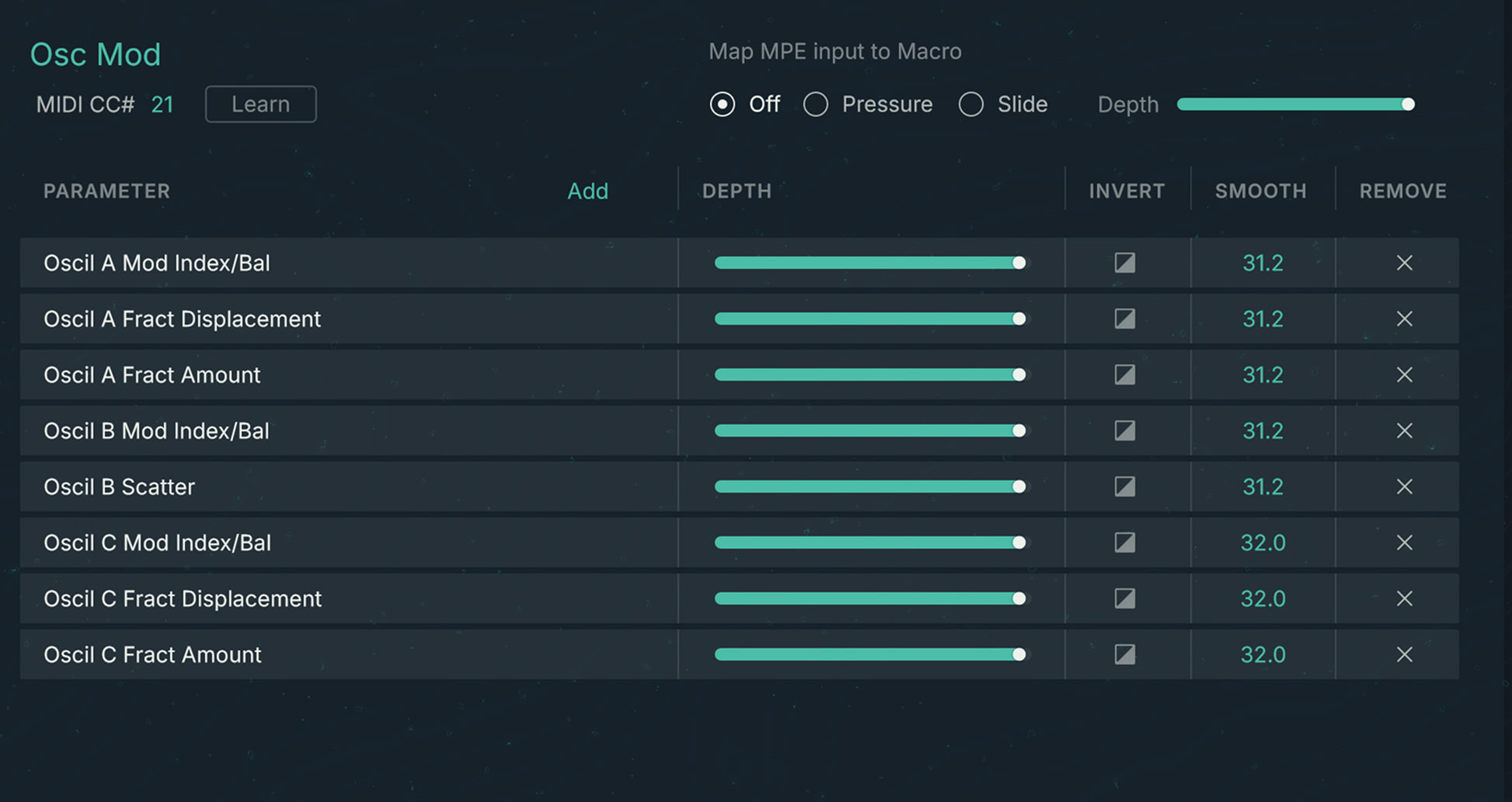This screenshot has height=802, width=1512.
Task: Set MPE mapping to Off
Action: click(x=723, y=104)
